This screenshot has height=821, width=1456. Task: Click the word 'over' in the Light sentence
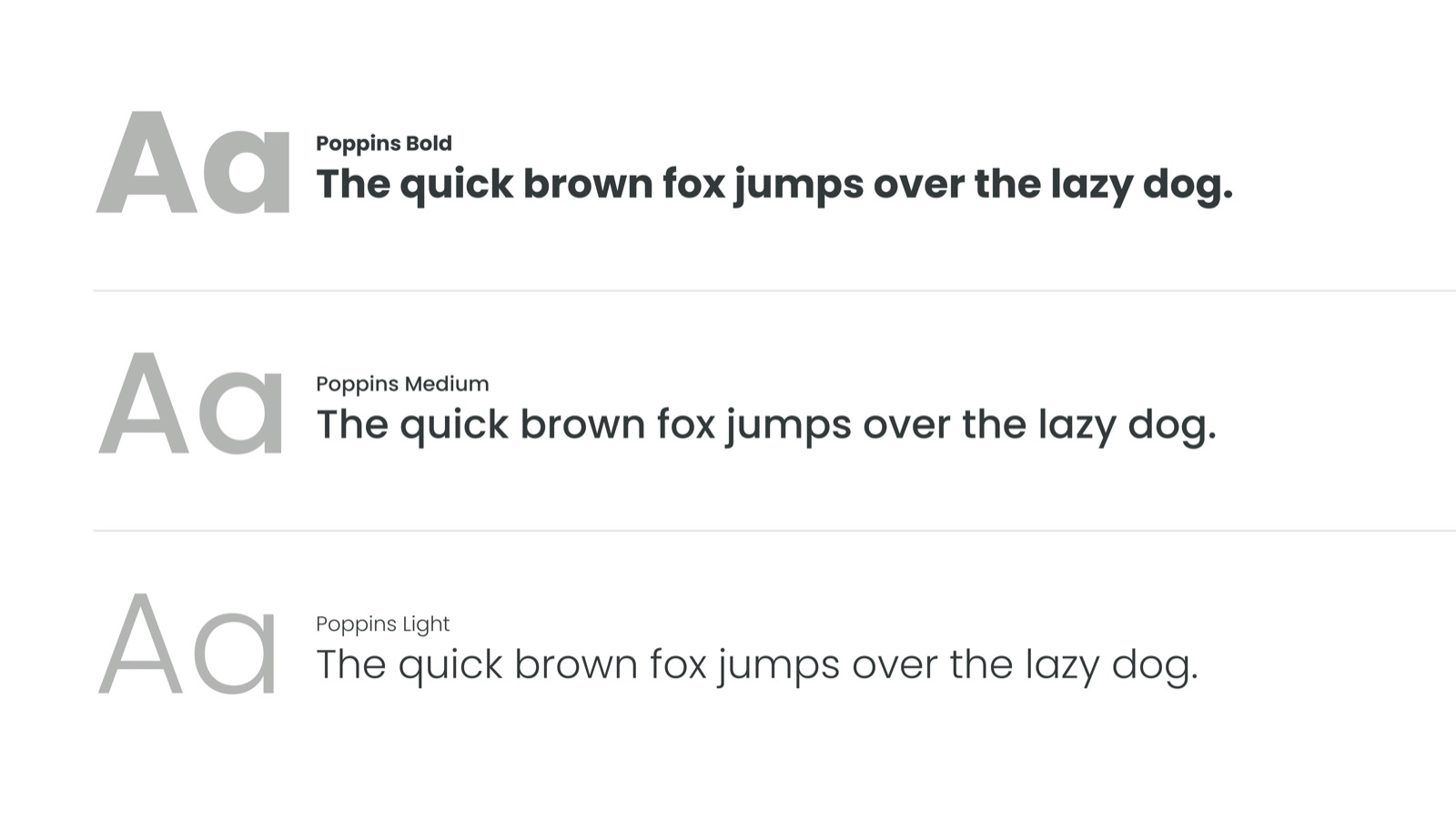pos(895,665)
